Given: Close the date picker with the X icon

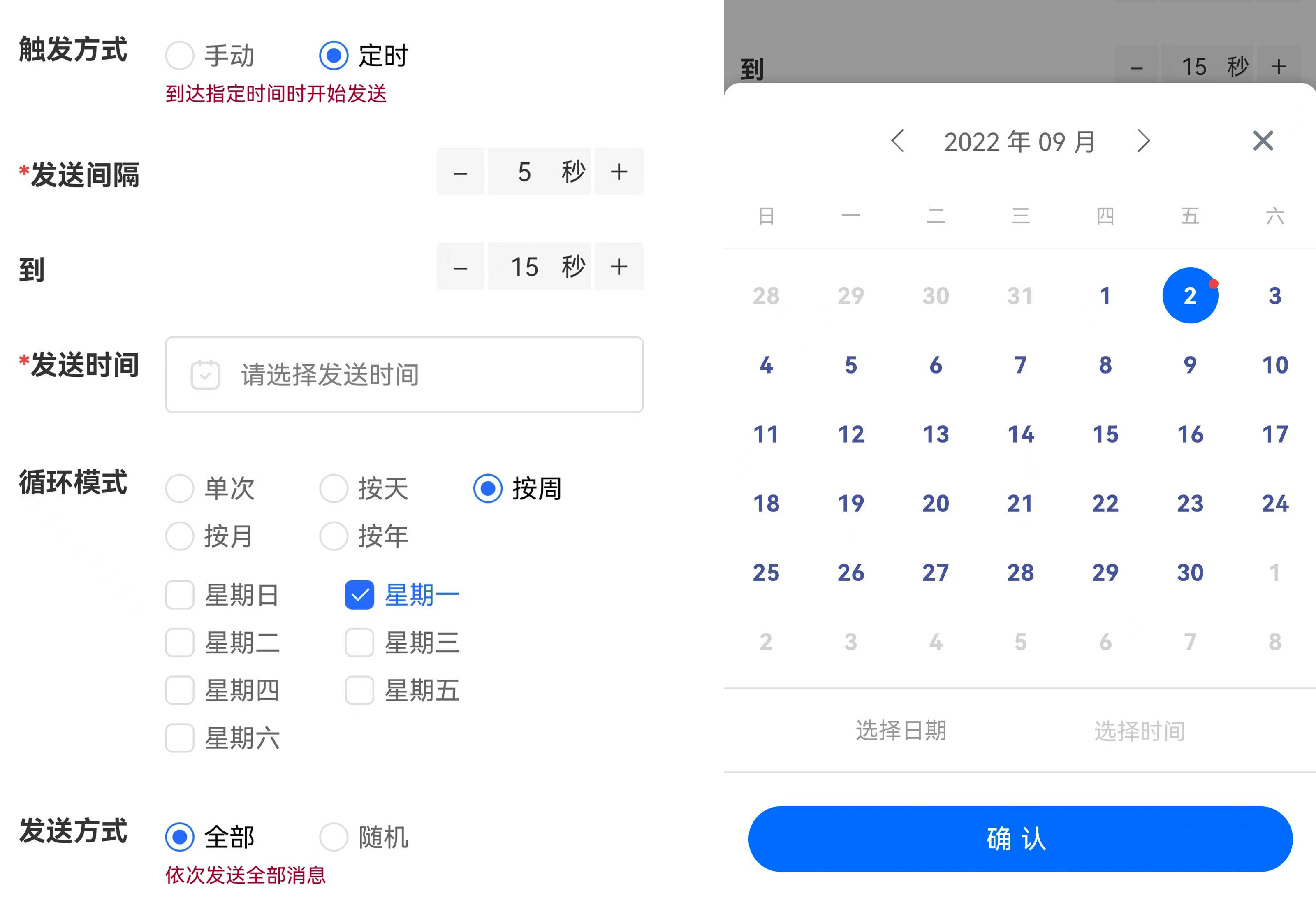Looking at the screenshot, I should [x=1263, y=141].
